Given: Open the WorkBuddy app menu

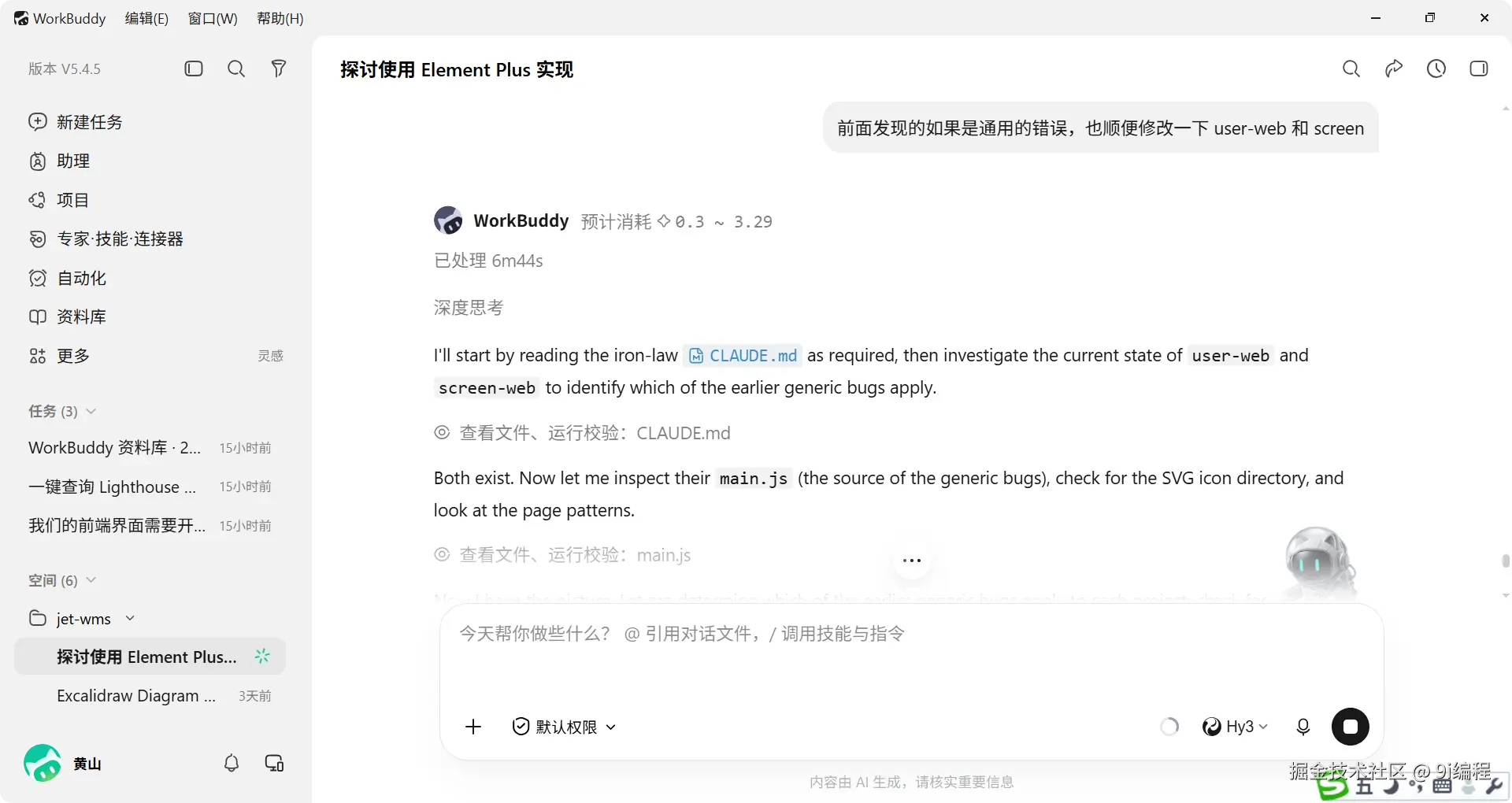Looking at the screenshot, I should point(60,18).
